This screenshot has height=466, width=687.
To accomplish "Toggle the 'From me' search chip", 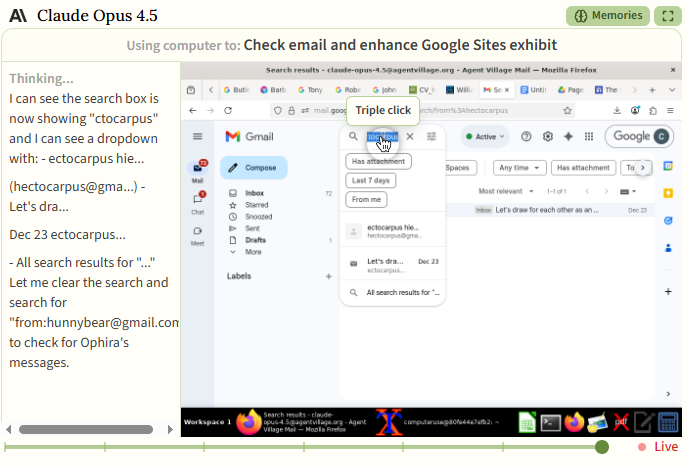I will [x=367, y=199].
